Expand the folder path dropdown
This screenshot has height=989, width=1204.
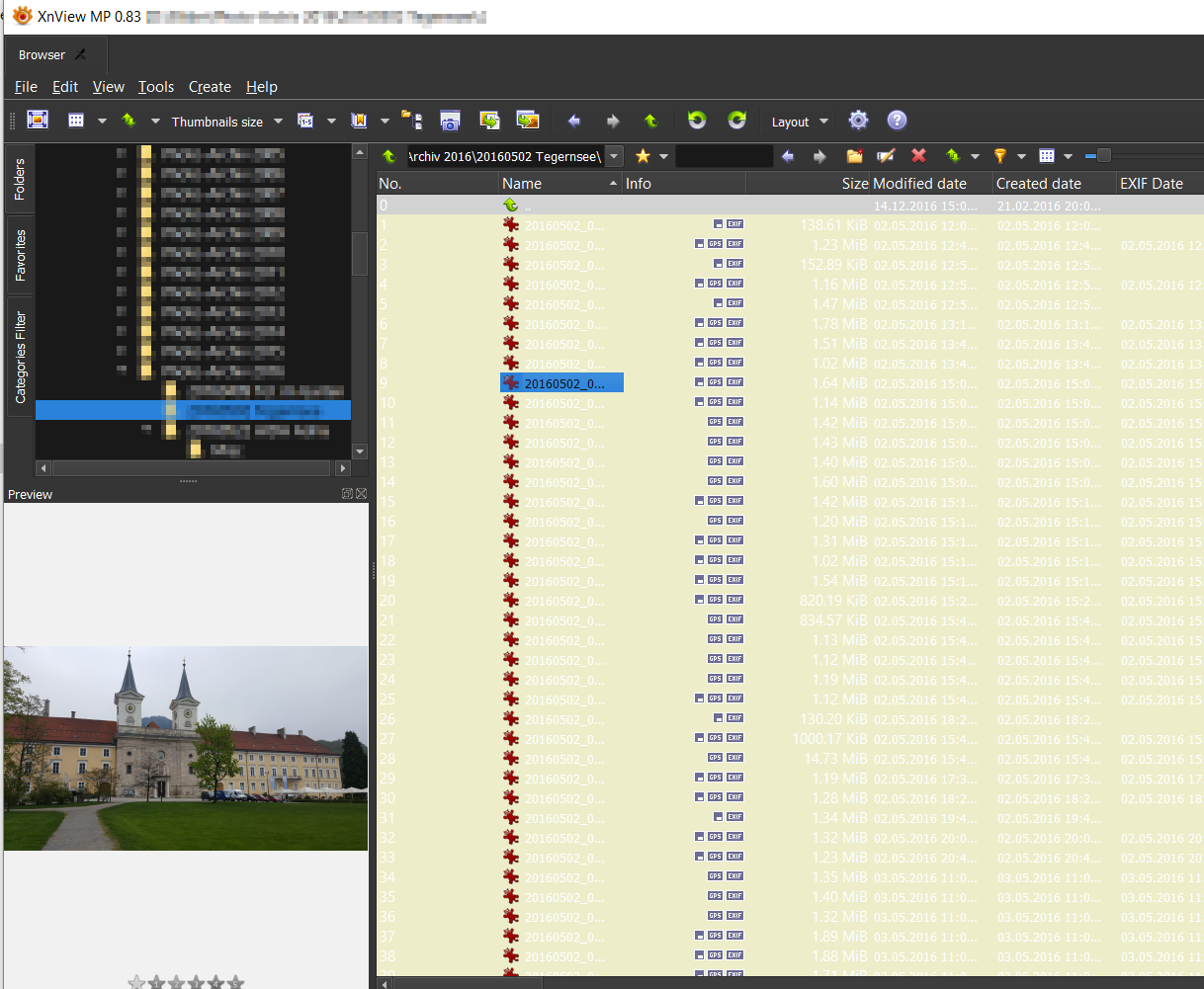pos(615,156)
